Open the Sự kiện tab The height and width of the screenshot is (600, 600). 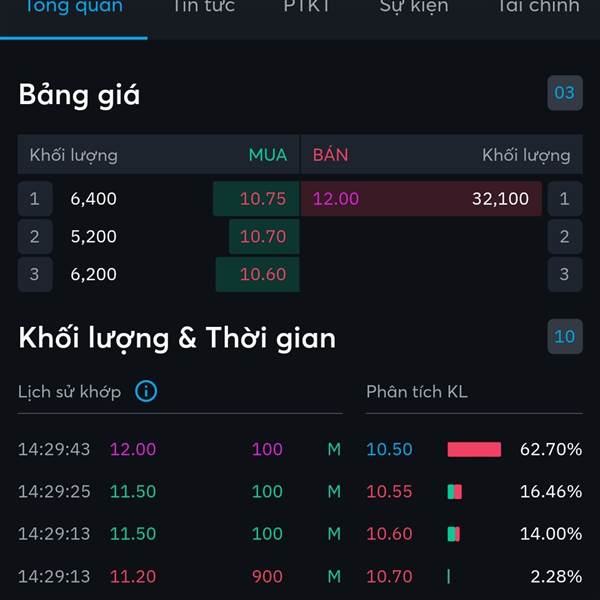click(414, 7)
